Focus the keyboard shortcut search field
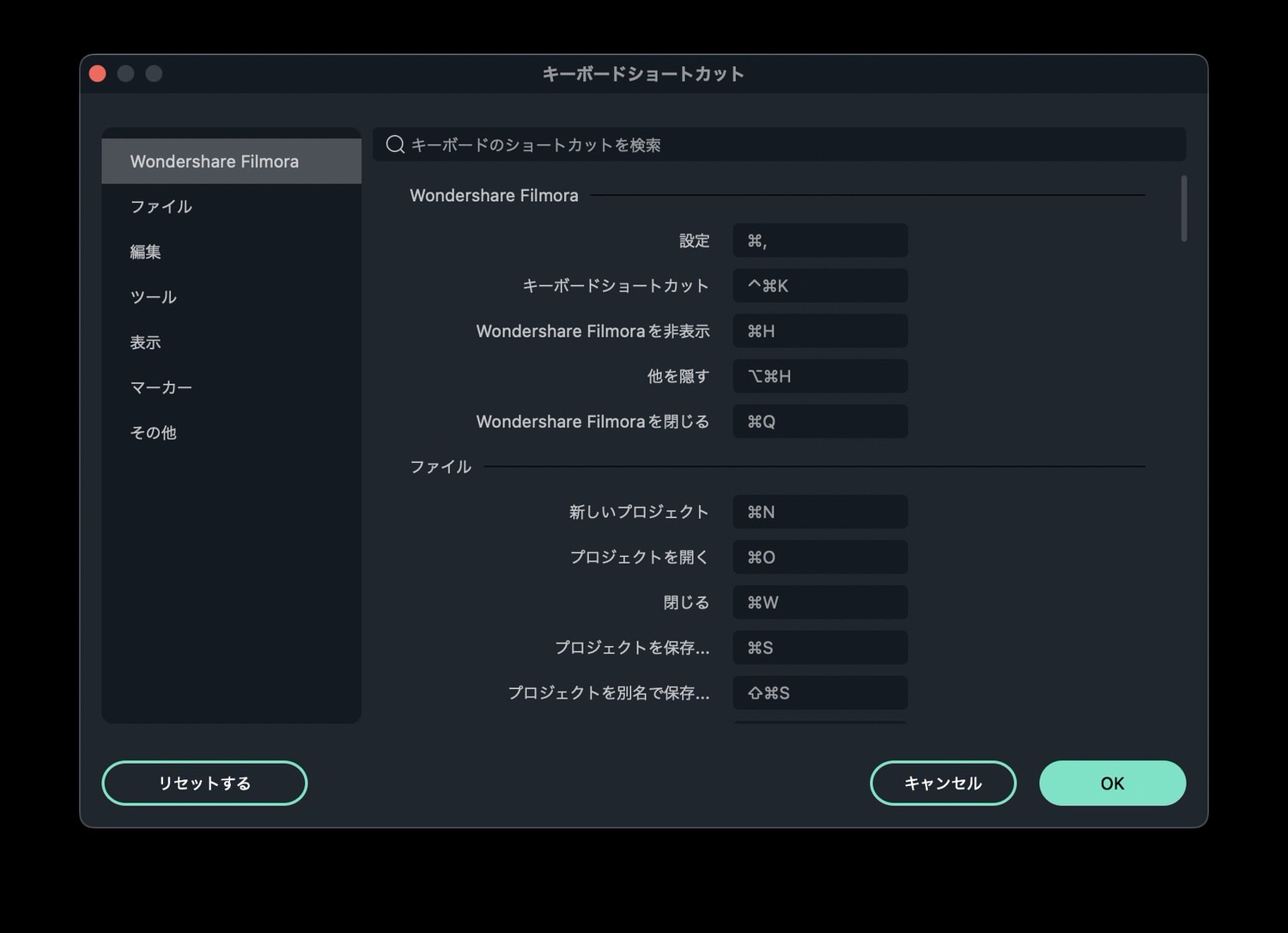Screen dimensions: 1288x933 point(780,144)
